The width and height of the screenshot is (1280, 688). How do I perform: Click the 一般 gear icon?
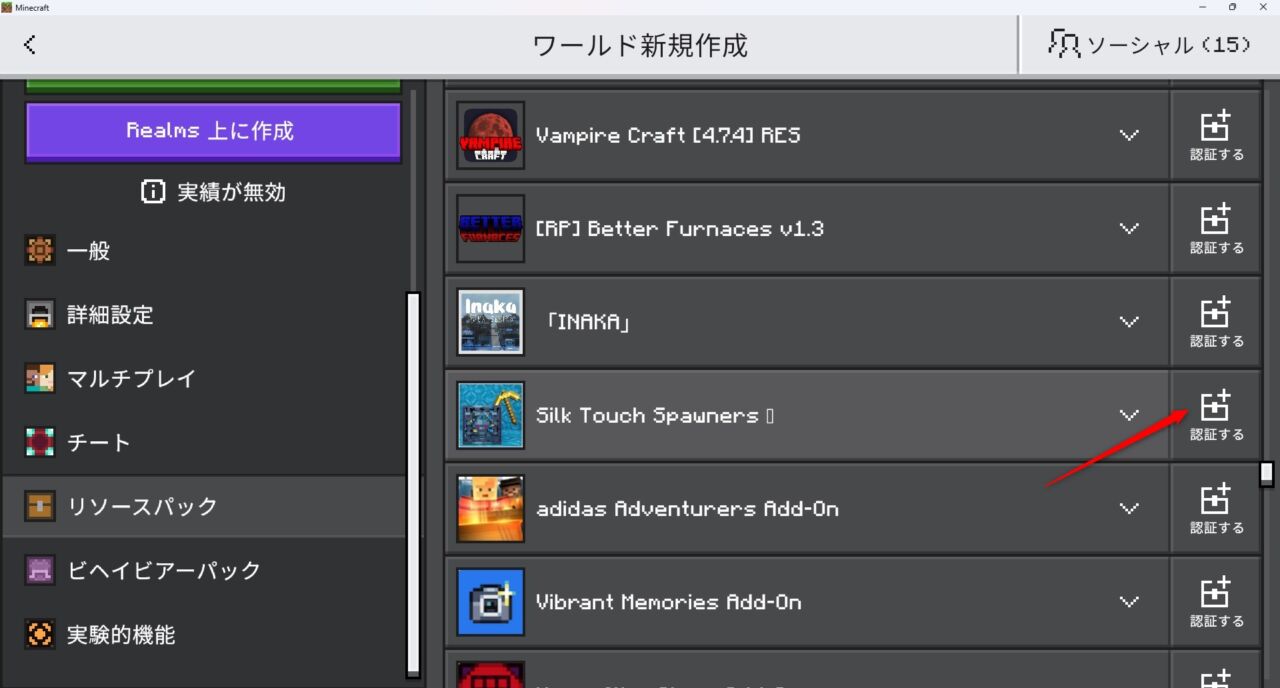40,251
